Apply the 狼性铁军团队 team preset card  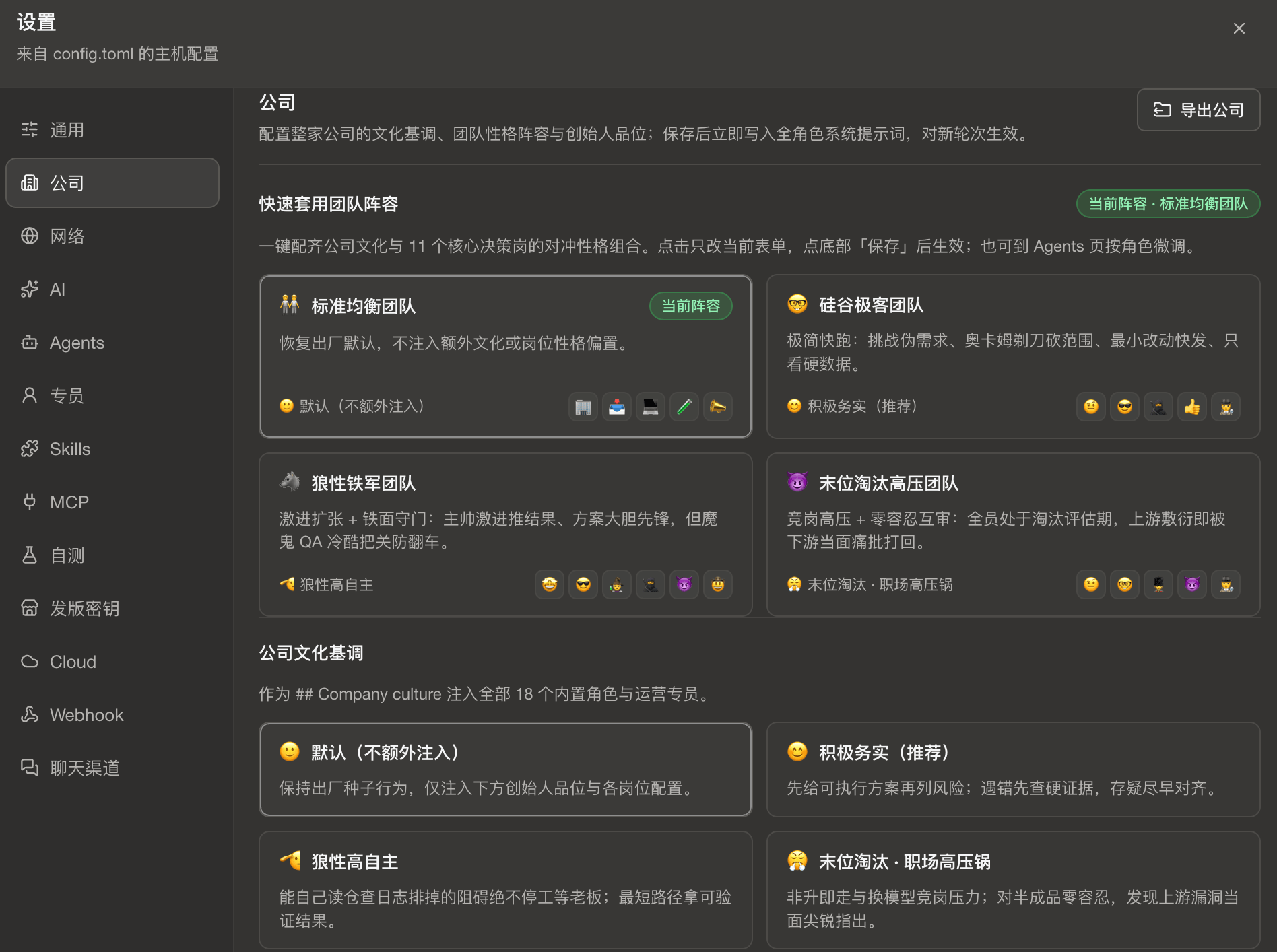point(505,535)
